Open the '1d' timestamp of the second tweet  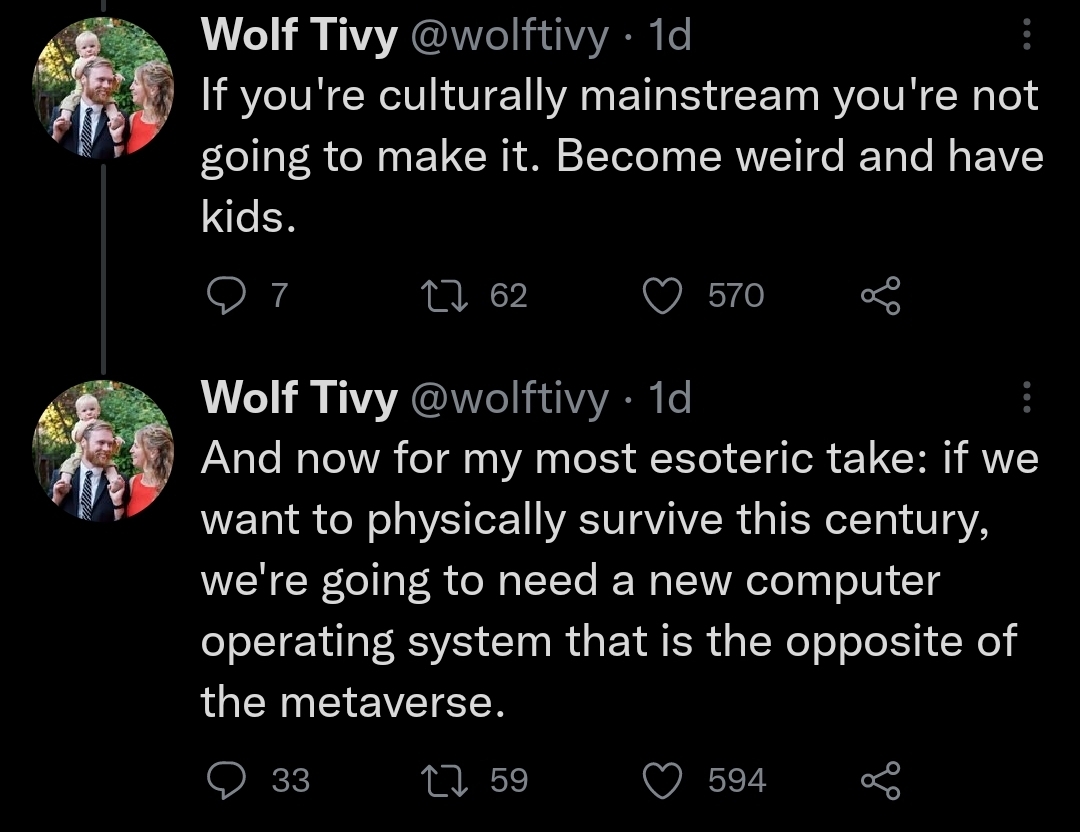pos(670,399)
